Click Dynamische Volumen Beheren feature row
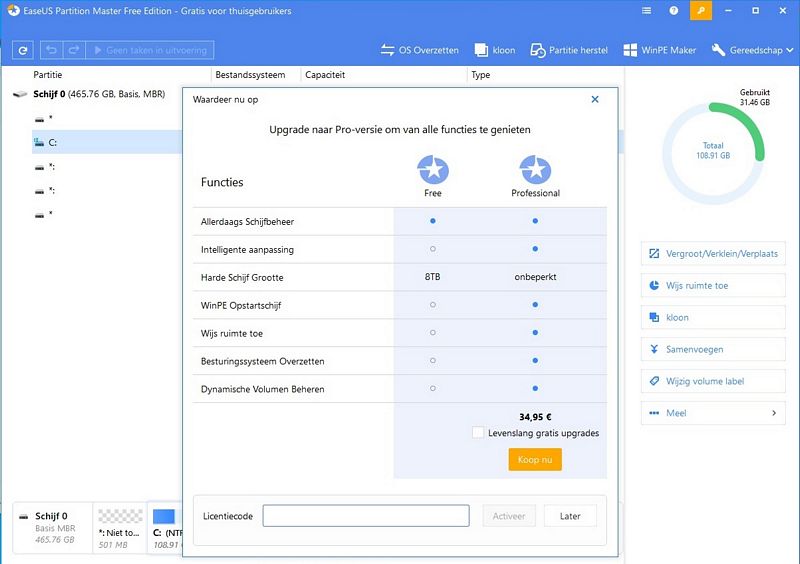The height and width of the screenshot is (564, 800). point(399,389)
